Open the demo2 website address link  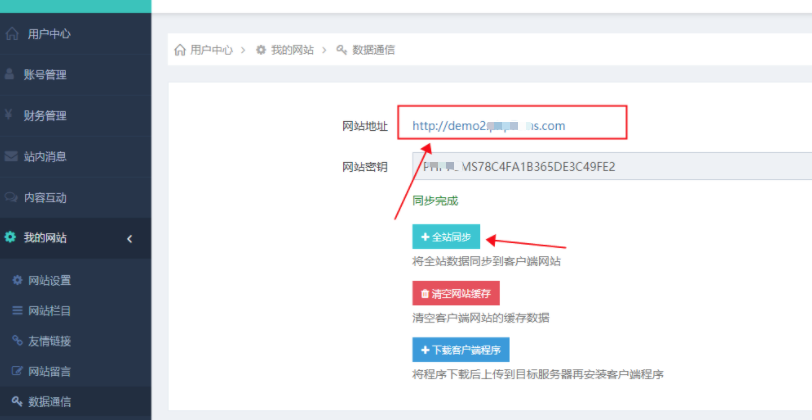(489, 126)
